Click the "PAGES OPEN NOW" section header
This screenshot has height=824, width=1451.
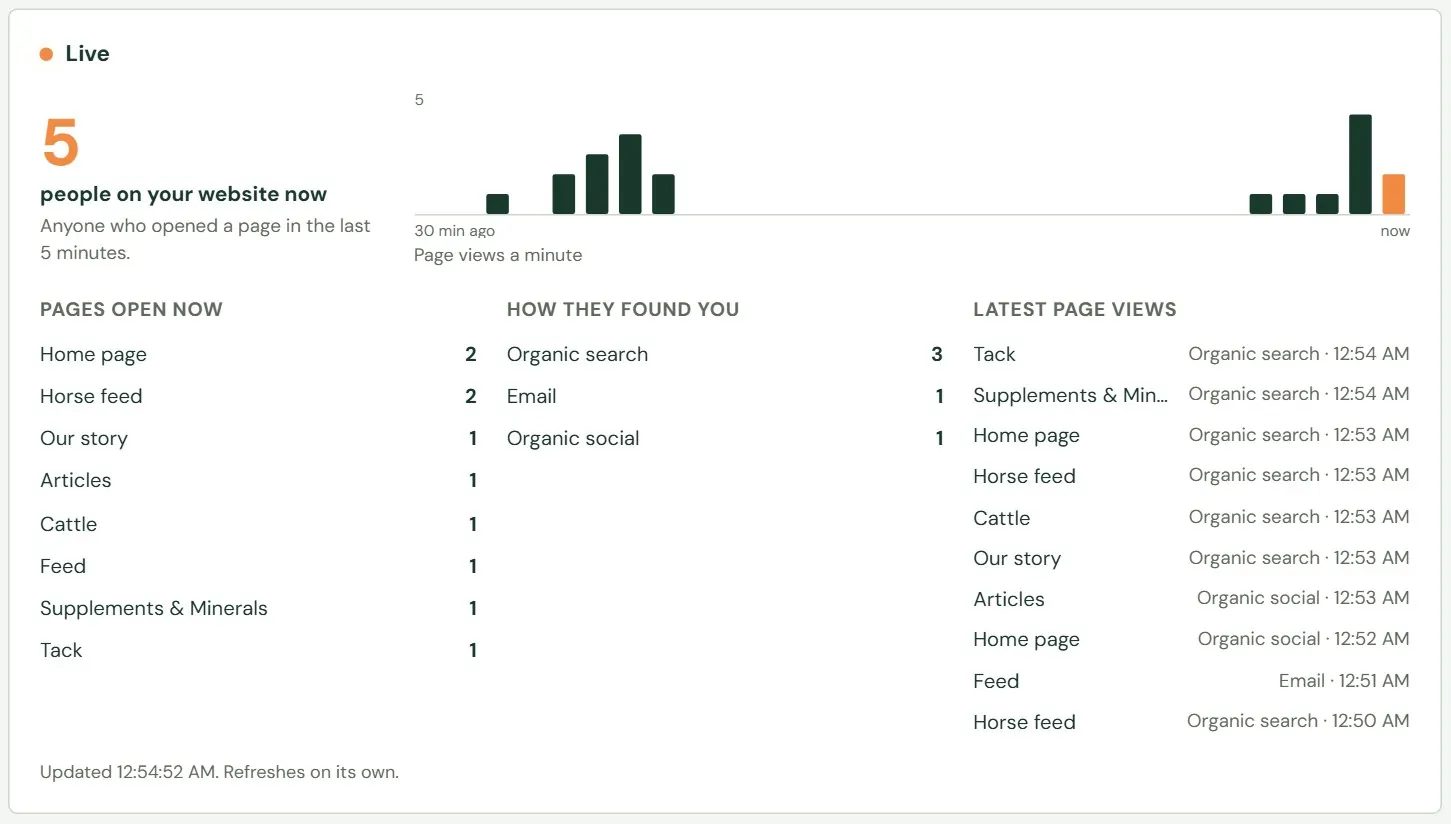pos(131,310)
